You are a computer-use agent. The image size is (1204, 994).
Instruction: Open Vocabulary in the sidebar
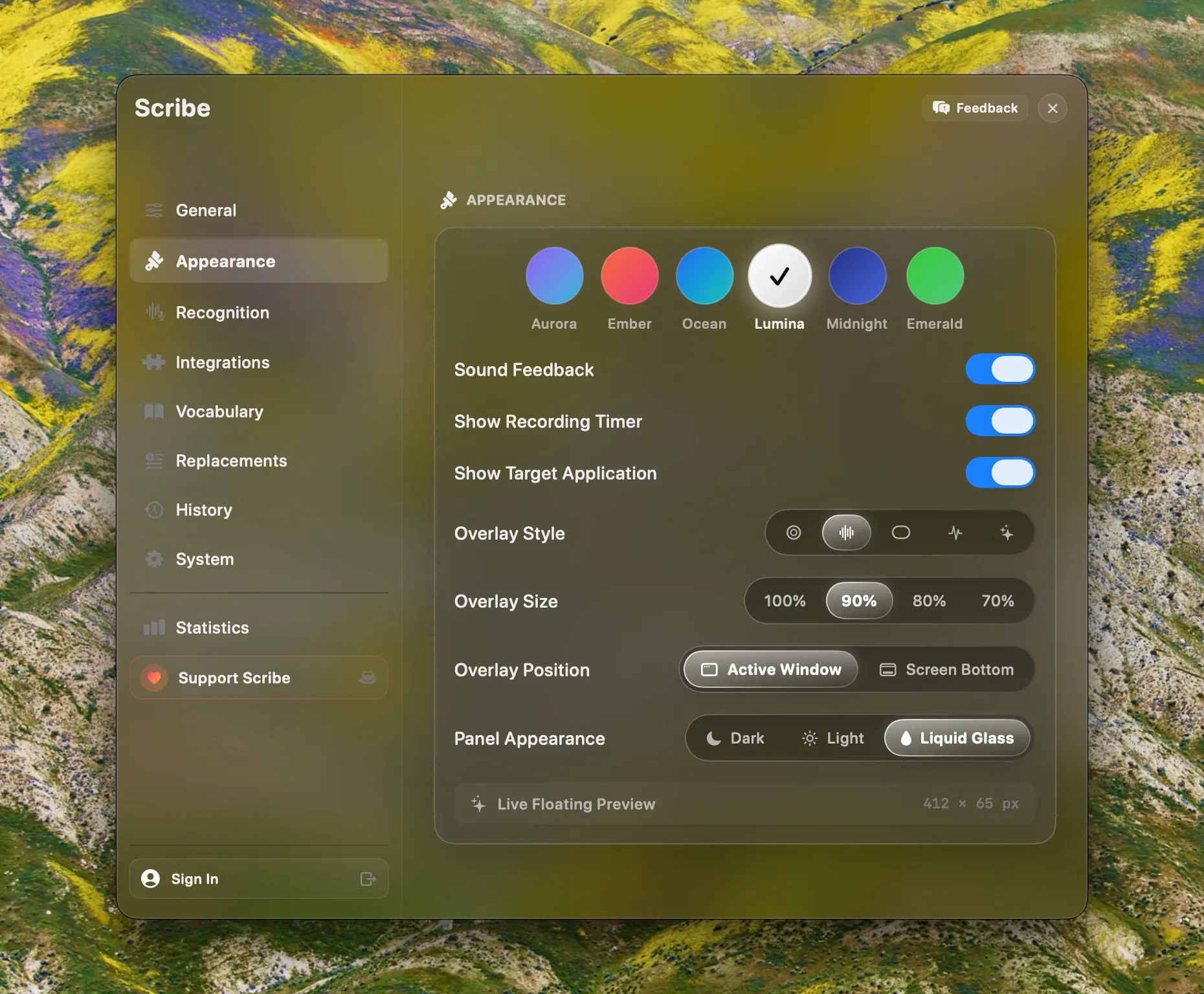259,412
